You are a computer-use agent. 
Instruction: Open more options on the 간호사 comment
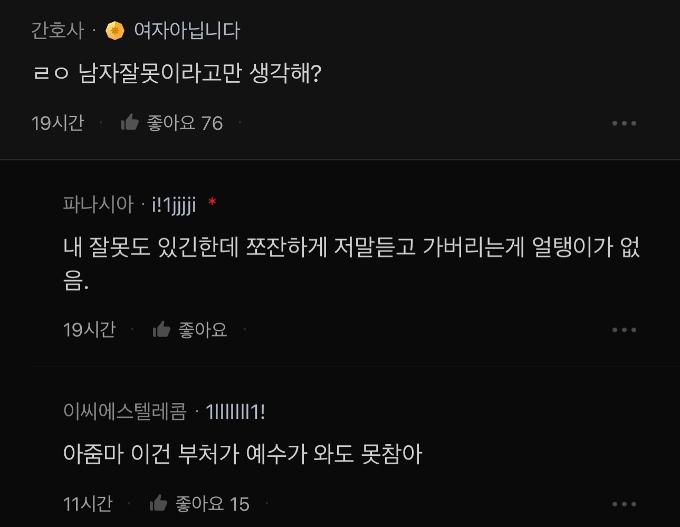click(x=623, y=123)
